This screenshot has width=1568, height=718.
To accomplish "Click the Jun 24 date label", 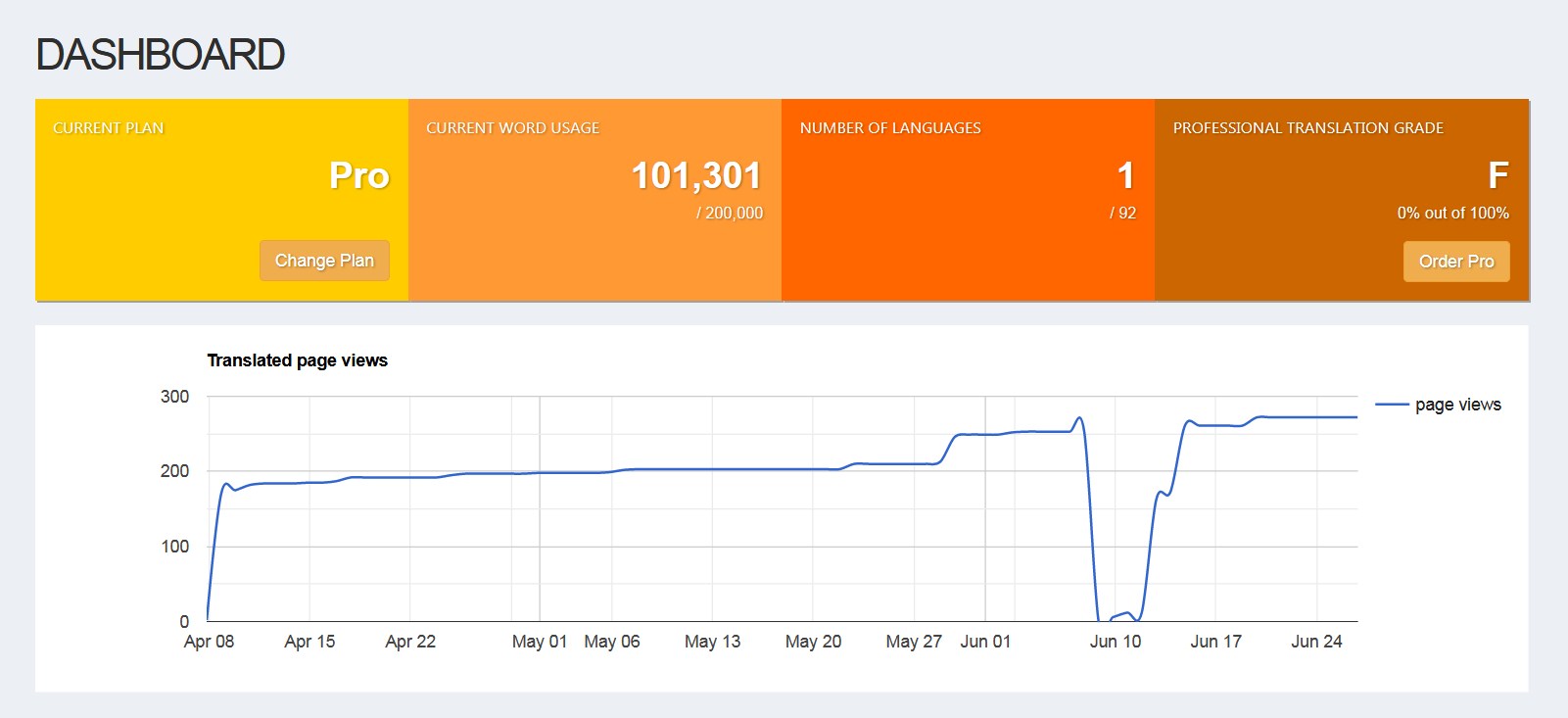I will [1316, 642].
